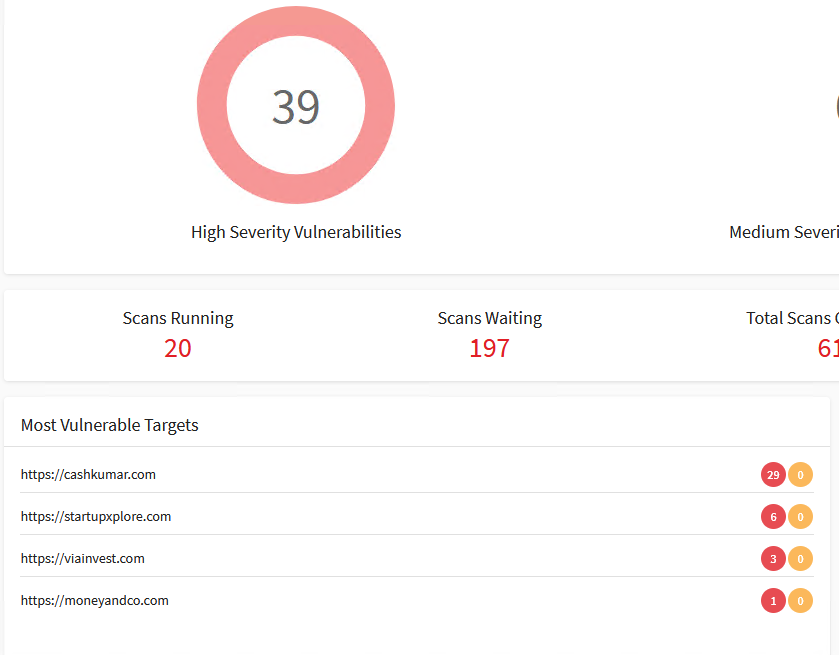Click the orange 0 badge for viainvest.com

click(x=800, y=559)
